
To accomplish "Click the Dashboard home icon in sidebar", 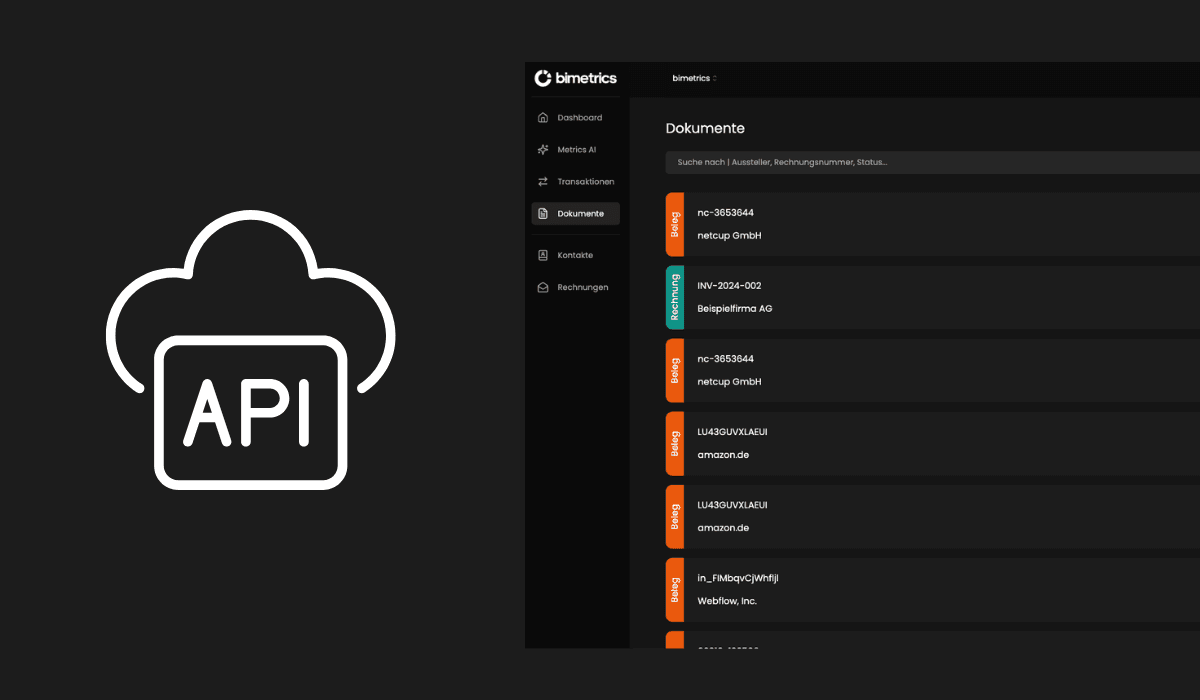I will click(x=543, y=118).
